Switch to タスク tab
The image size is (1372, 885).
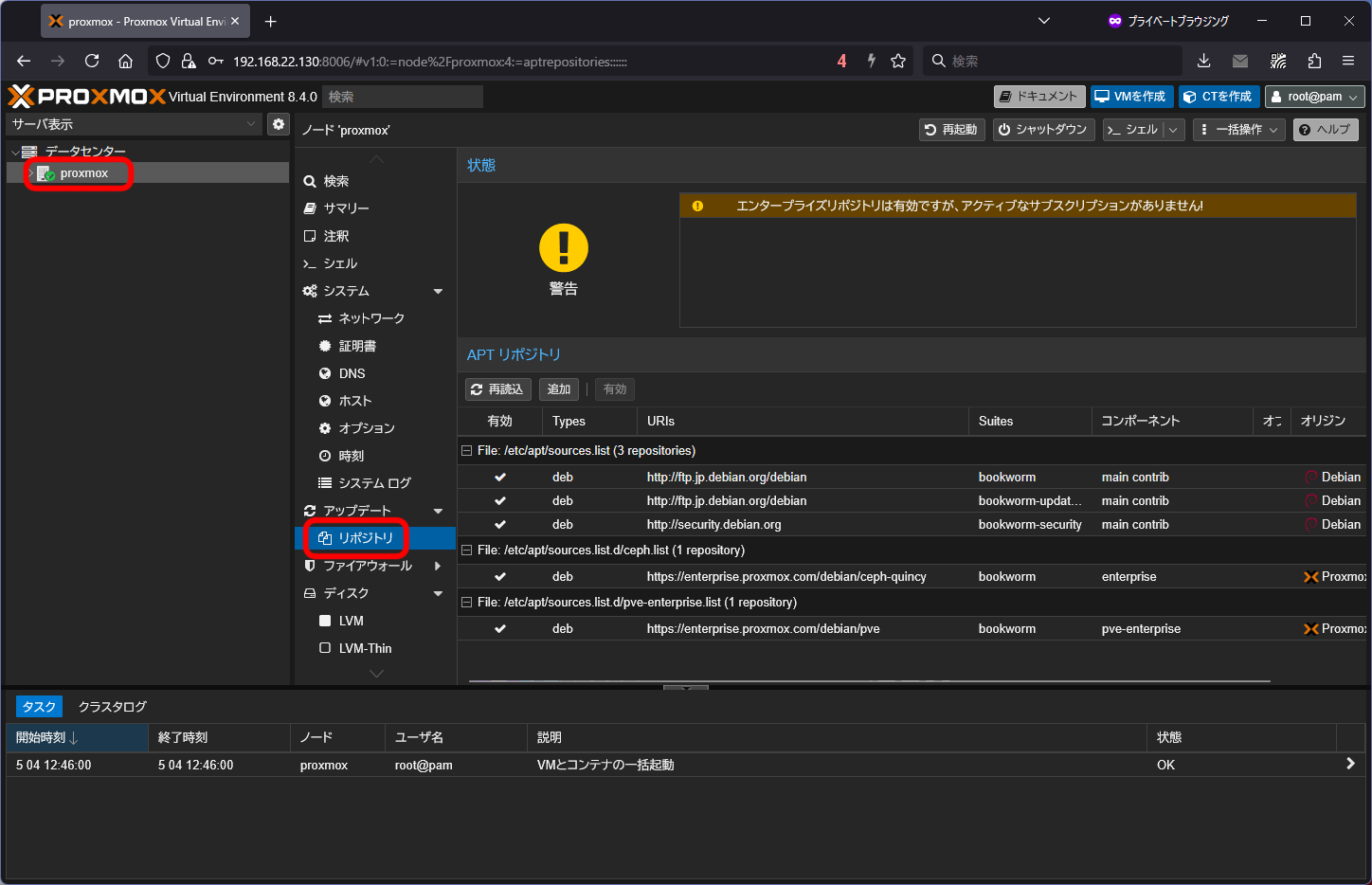pyautogui.click(x=39, y=707)
